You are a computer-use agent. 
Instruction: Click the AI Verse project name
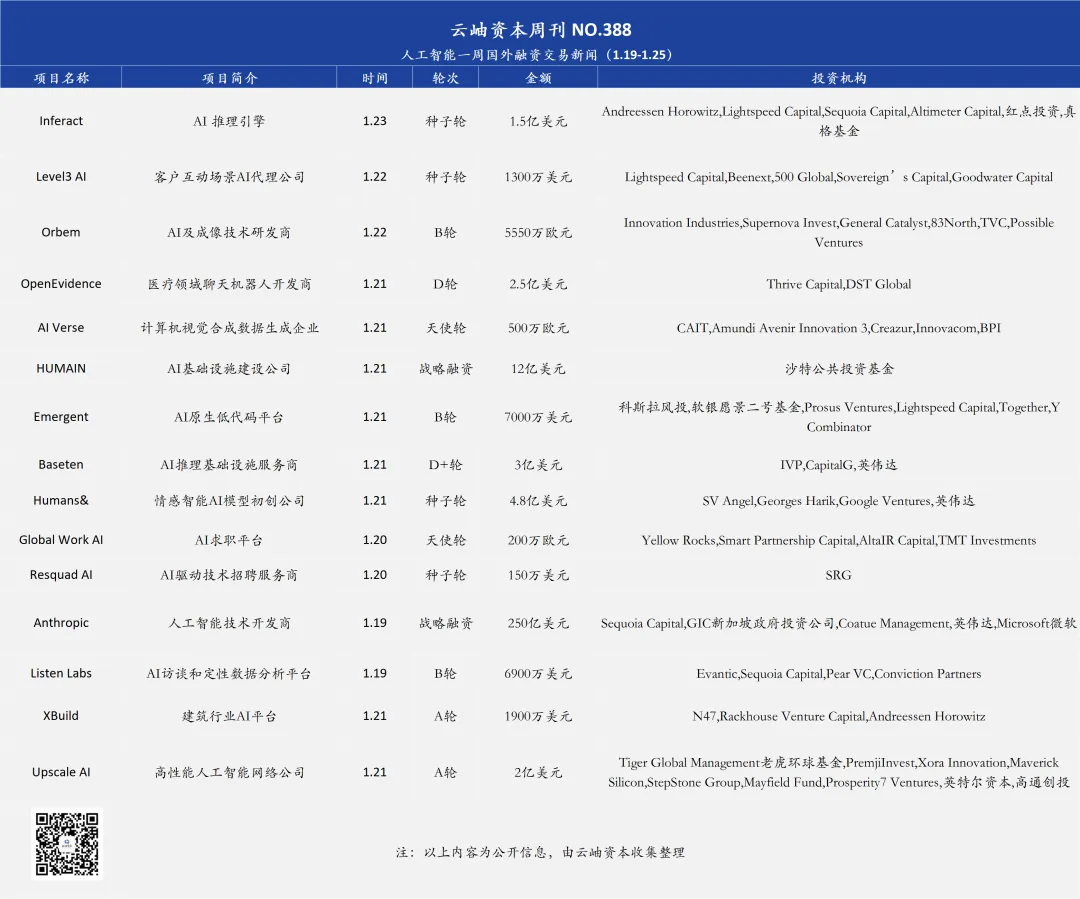(x=61, y=328)
